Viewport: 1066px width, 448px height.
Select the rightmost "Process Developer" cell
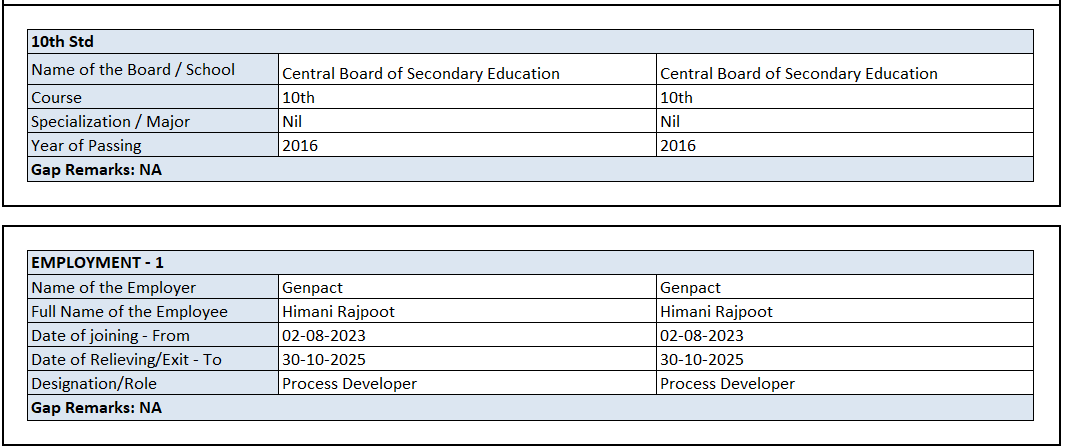[727, 384]
